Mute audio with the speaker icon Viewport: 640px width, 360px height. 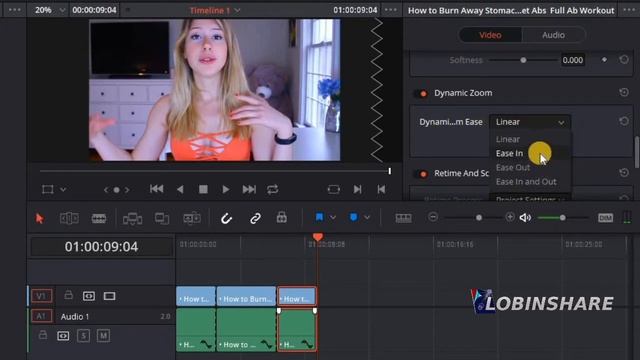pyautogui.click(x=525, y=218)
